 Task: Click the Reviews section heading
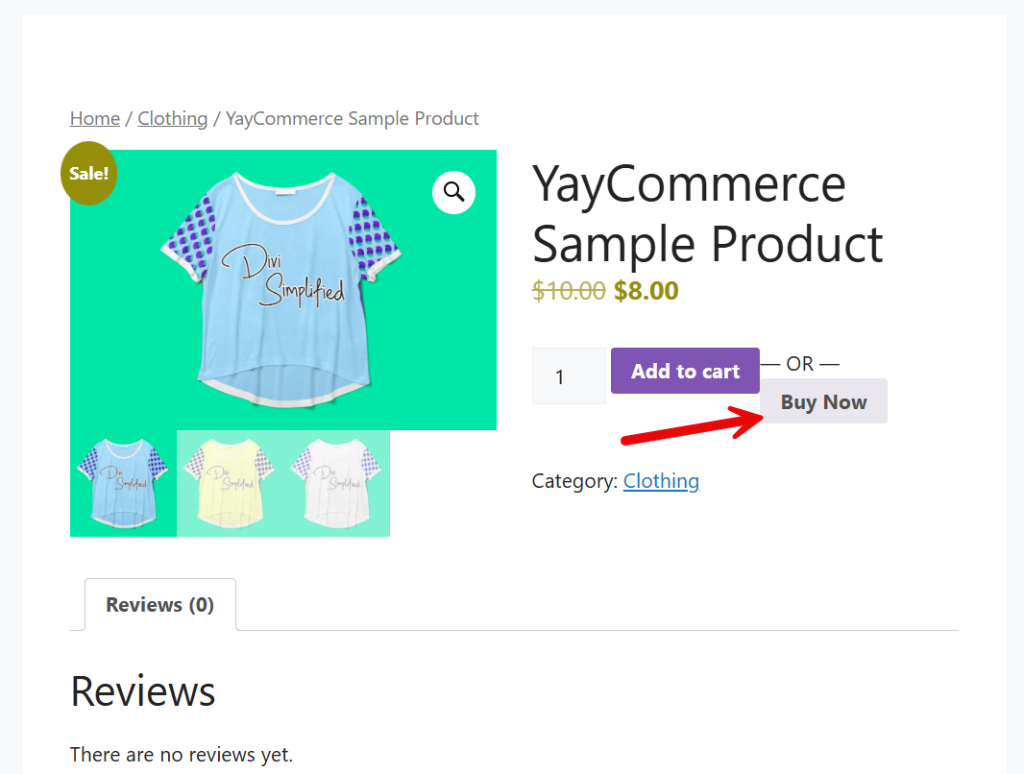[x=142, y=691]
